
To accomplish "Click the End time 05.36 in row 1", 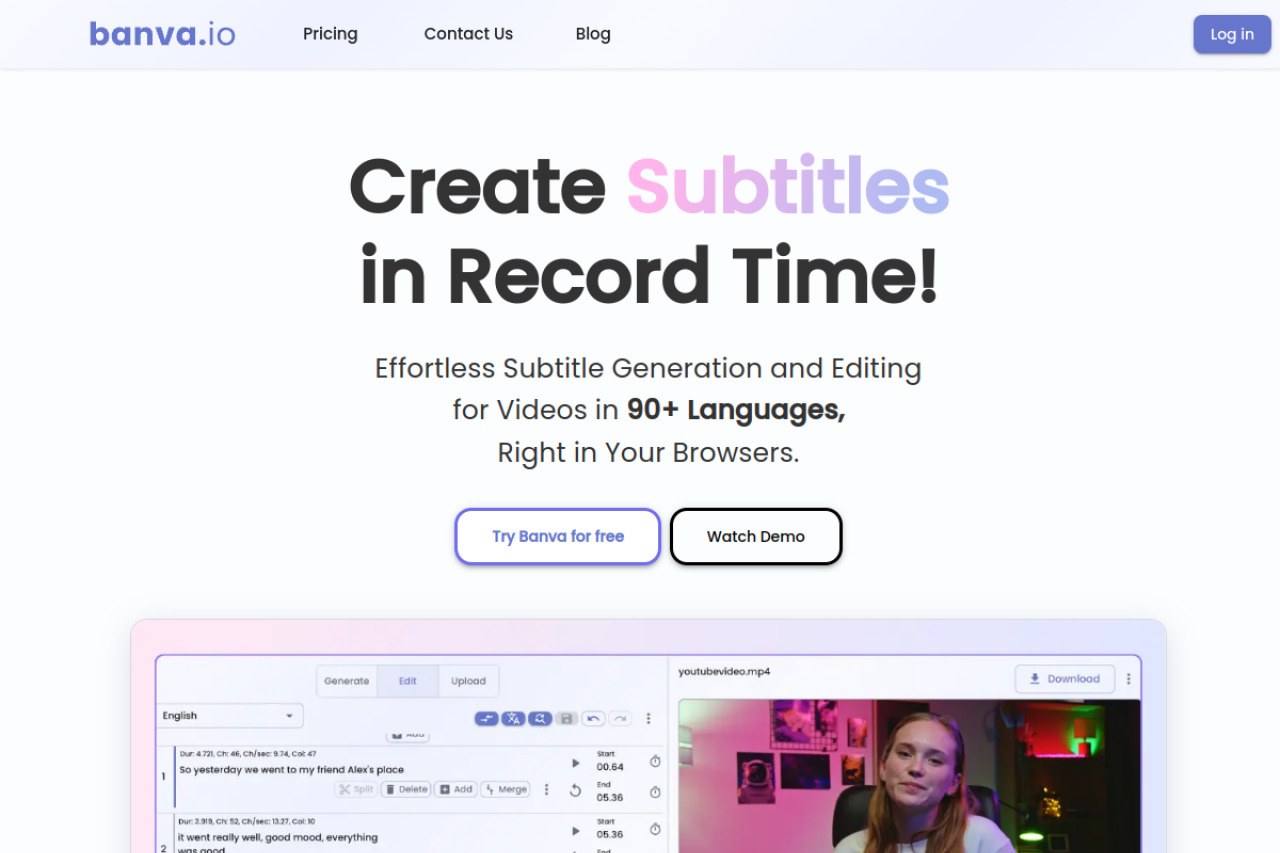I will tap(610, 797).
